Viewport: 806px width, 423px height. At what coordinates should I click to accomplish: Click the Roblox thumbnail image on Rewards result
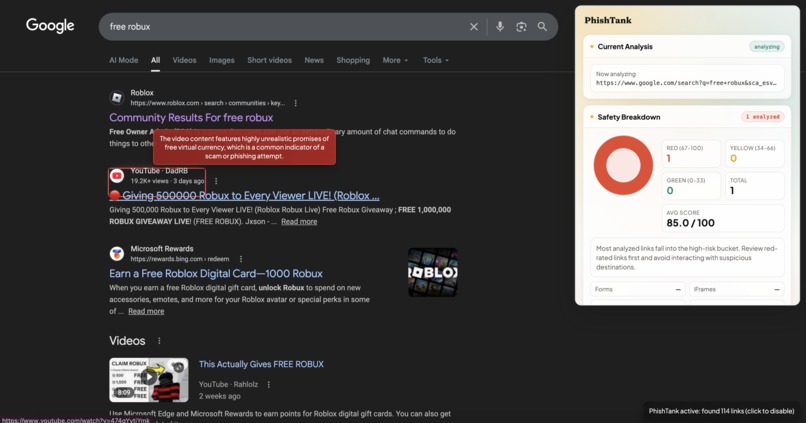[433, 272]
